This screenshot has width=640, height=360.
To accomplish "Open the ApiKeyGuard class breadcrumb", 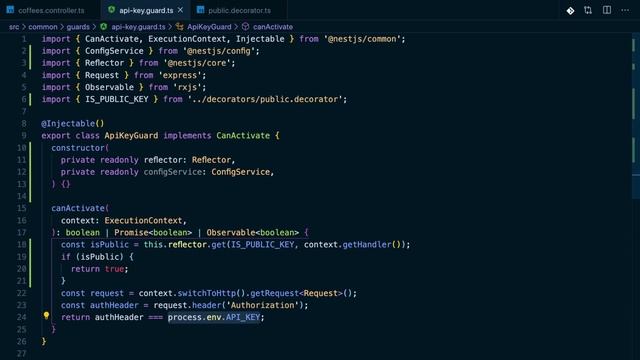I will [x=209, y=27].
